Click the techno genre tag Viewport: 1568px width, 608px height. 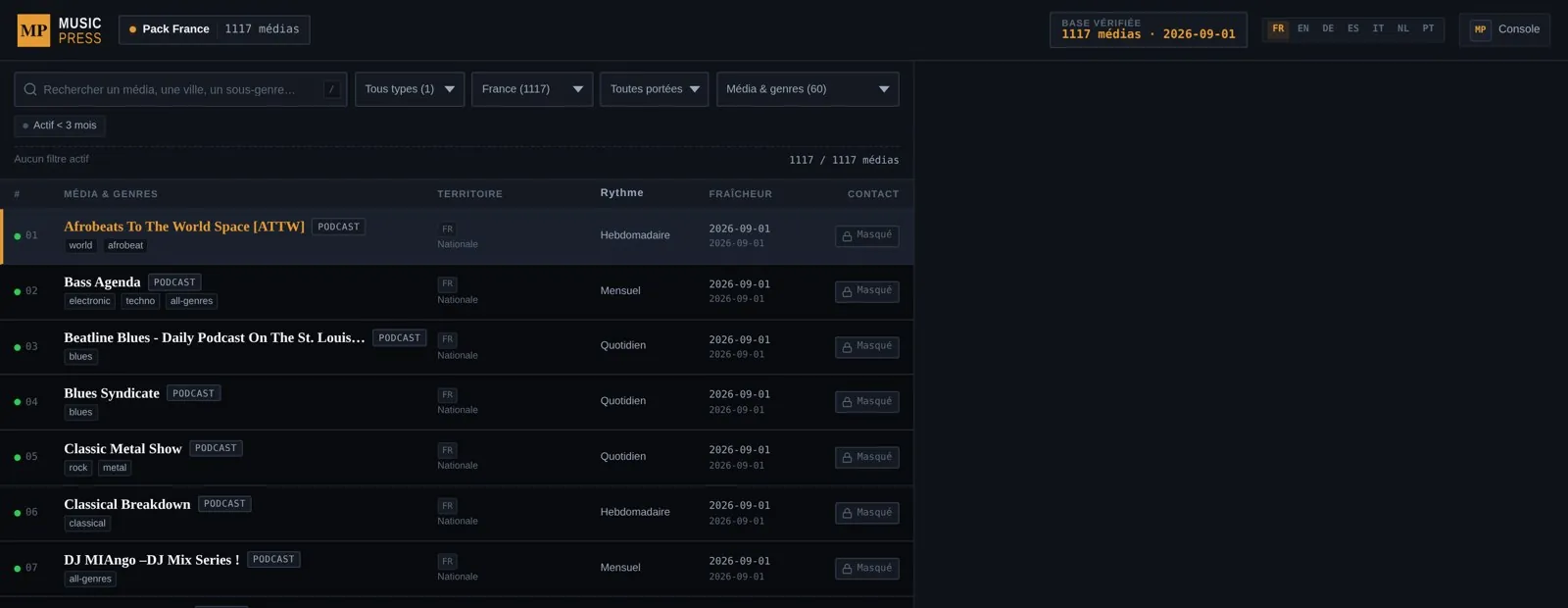tap(140, 301)
